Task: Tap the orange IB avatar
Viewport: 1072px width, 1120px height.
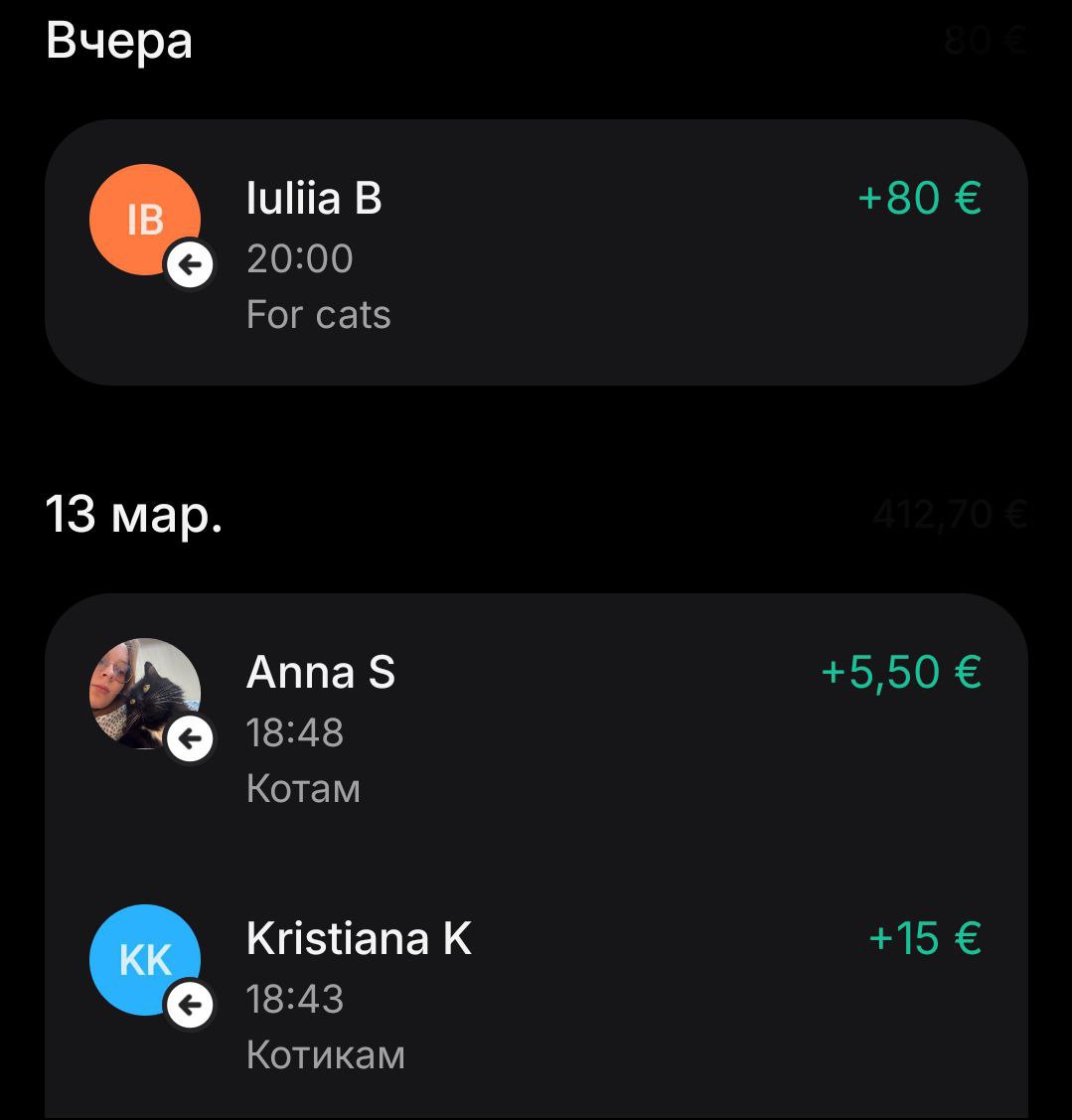Action: pyautogui.click(x=139, y=215)
